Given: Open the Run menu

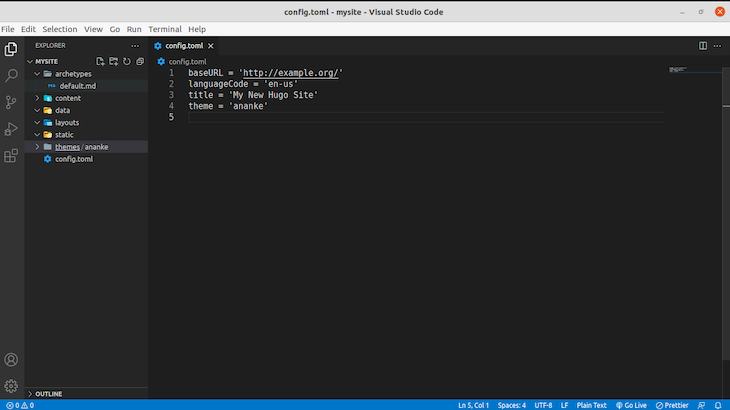Looking at the screenshot, I should 134,29.
